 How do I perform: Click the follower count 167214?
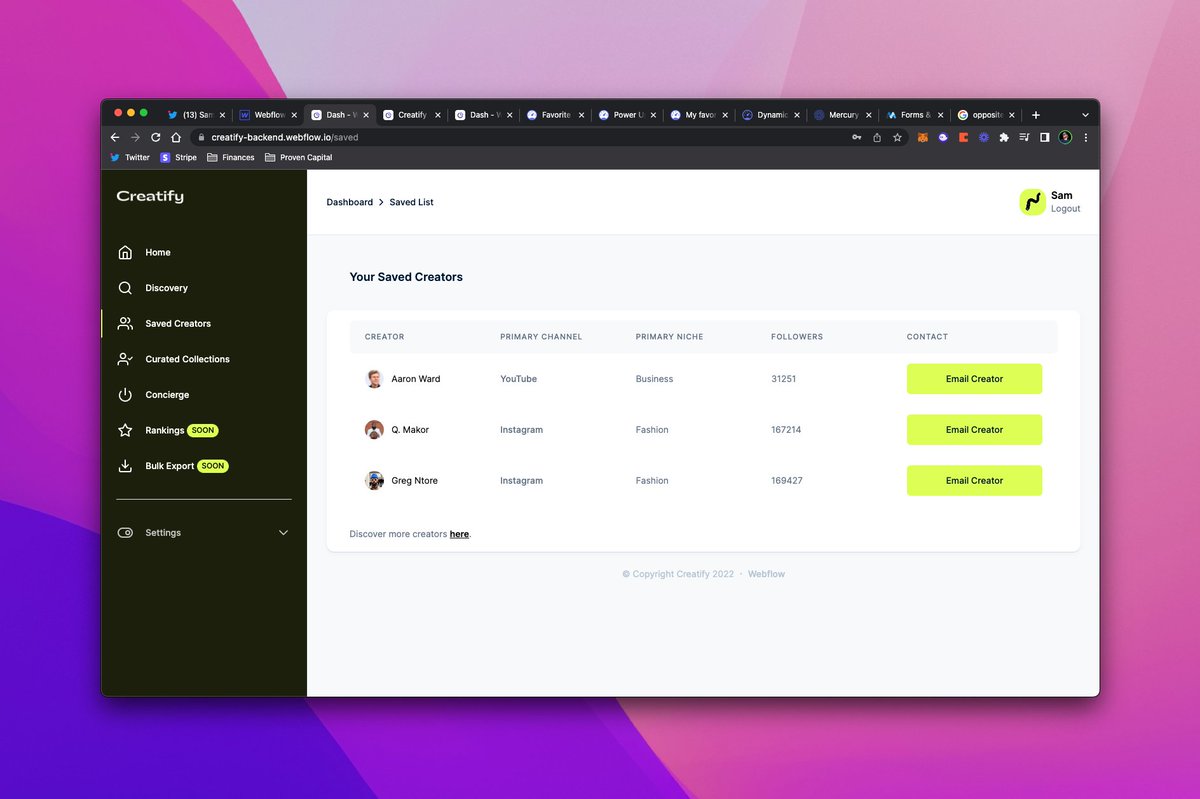786,430
